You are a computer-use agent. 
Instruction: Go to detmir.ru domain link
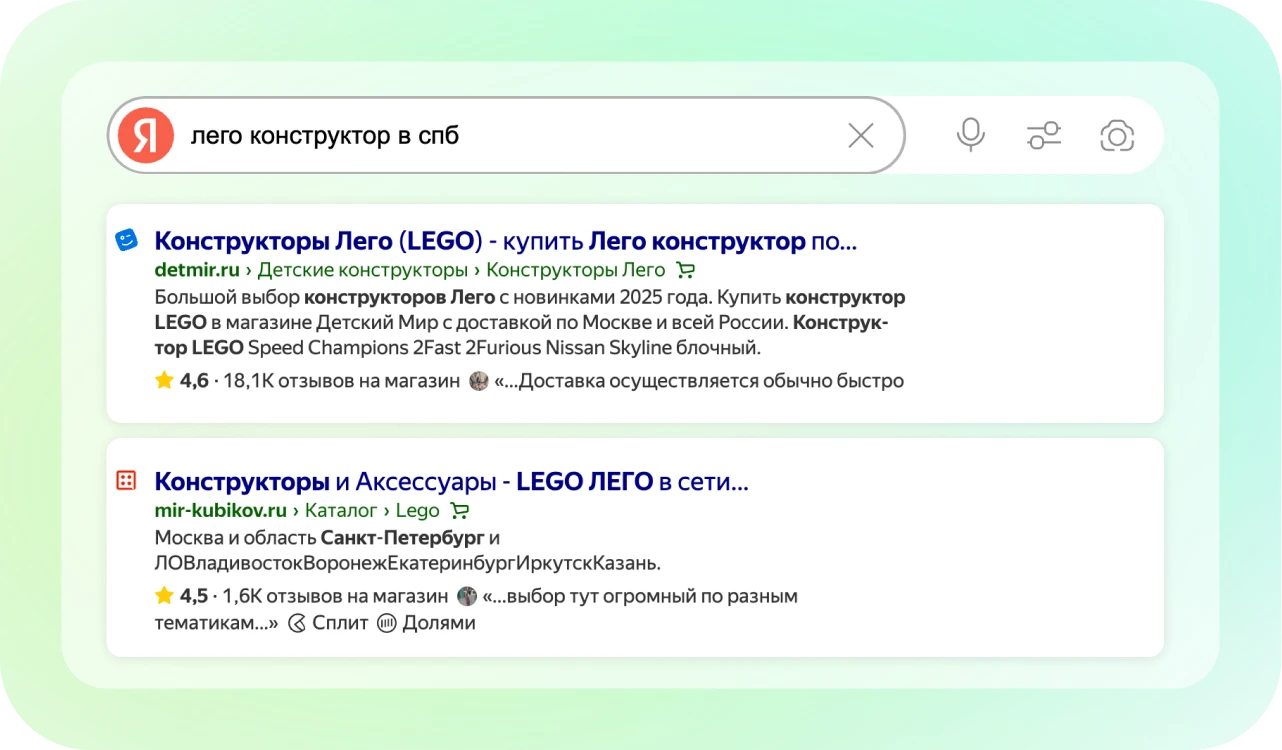(x=197, y=270)
